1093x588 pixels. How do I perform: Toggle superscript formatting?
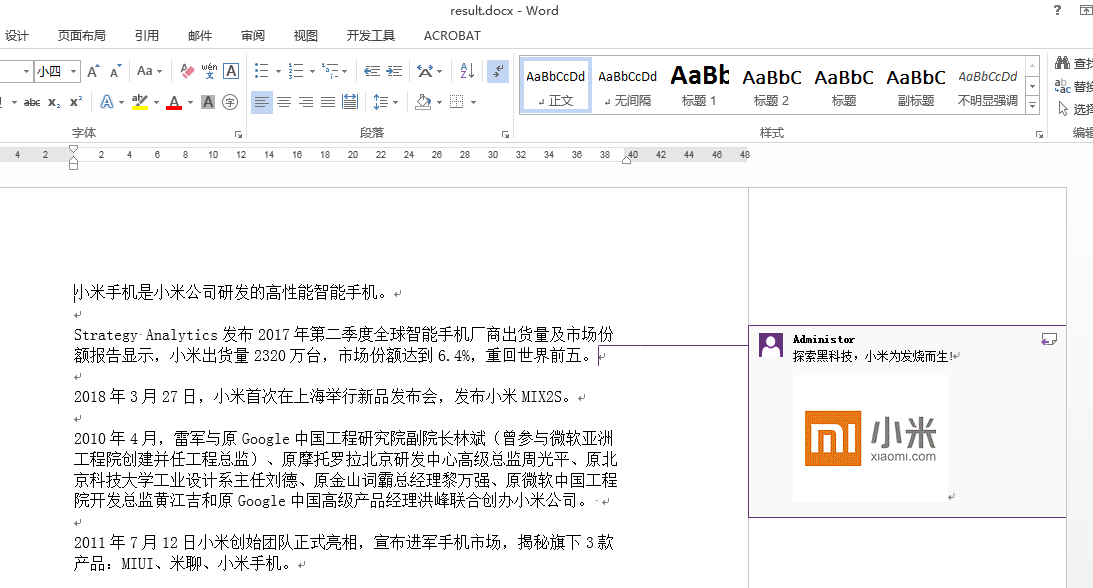(76, 102)
